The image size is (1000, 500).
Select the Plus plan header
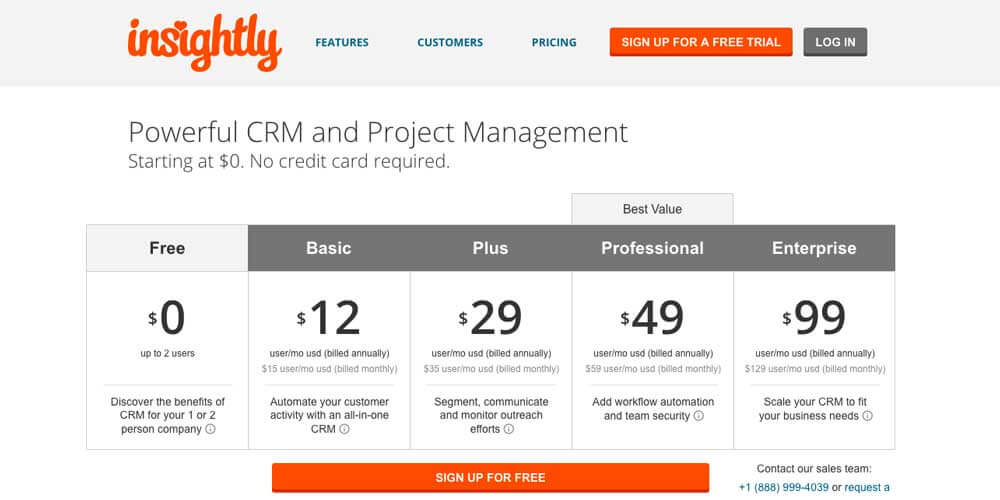coord(490,248)
